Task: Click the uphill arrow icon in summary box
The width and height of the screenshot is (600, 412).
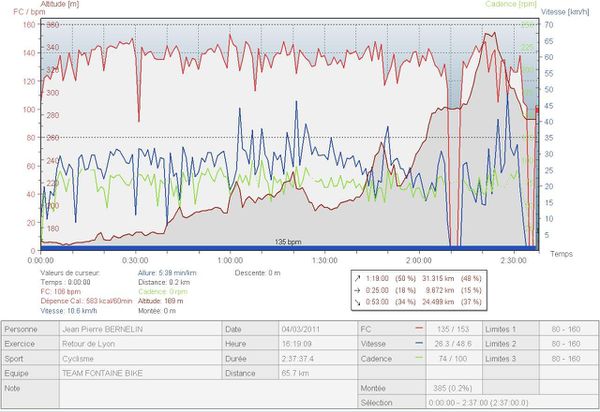Action: tap(358, 278)
